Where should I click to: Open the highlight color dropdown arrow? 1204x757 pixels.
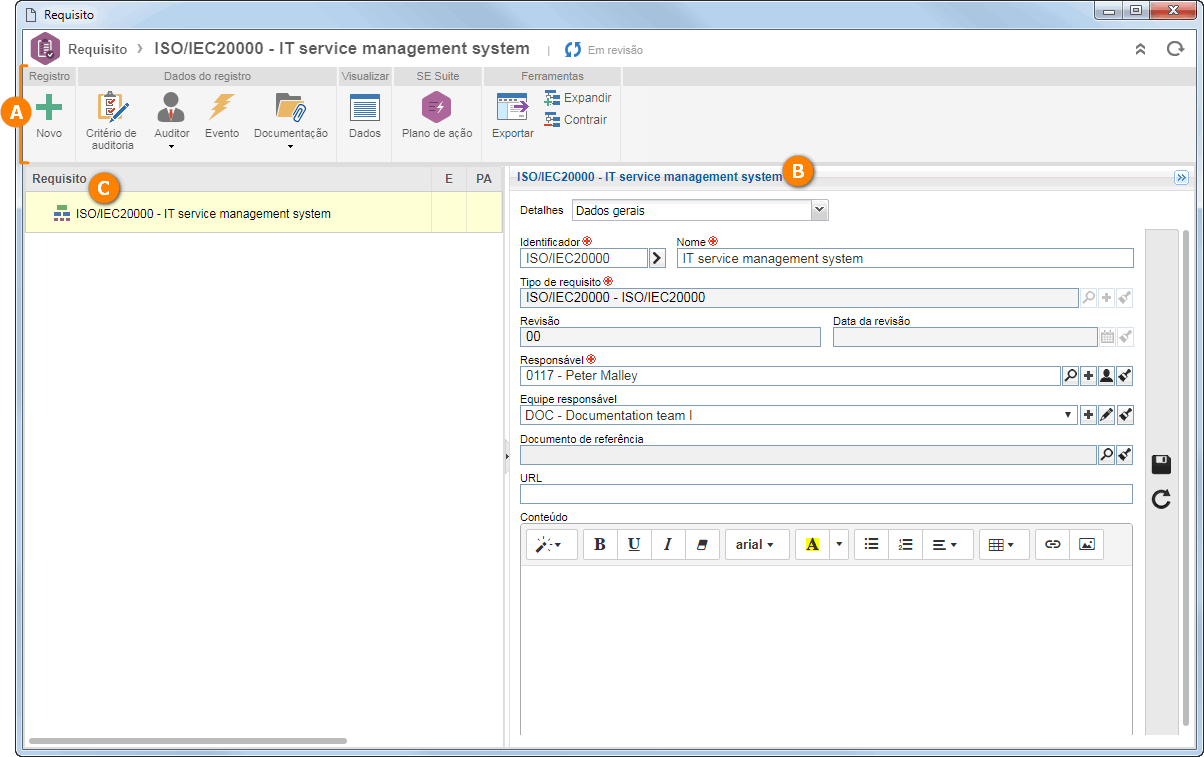(x=838, y=544)
